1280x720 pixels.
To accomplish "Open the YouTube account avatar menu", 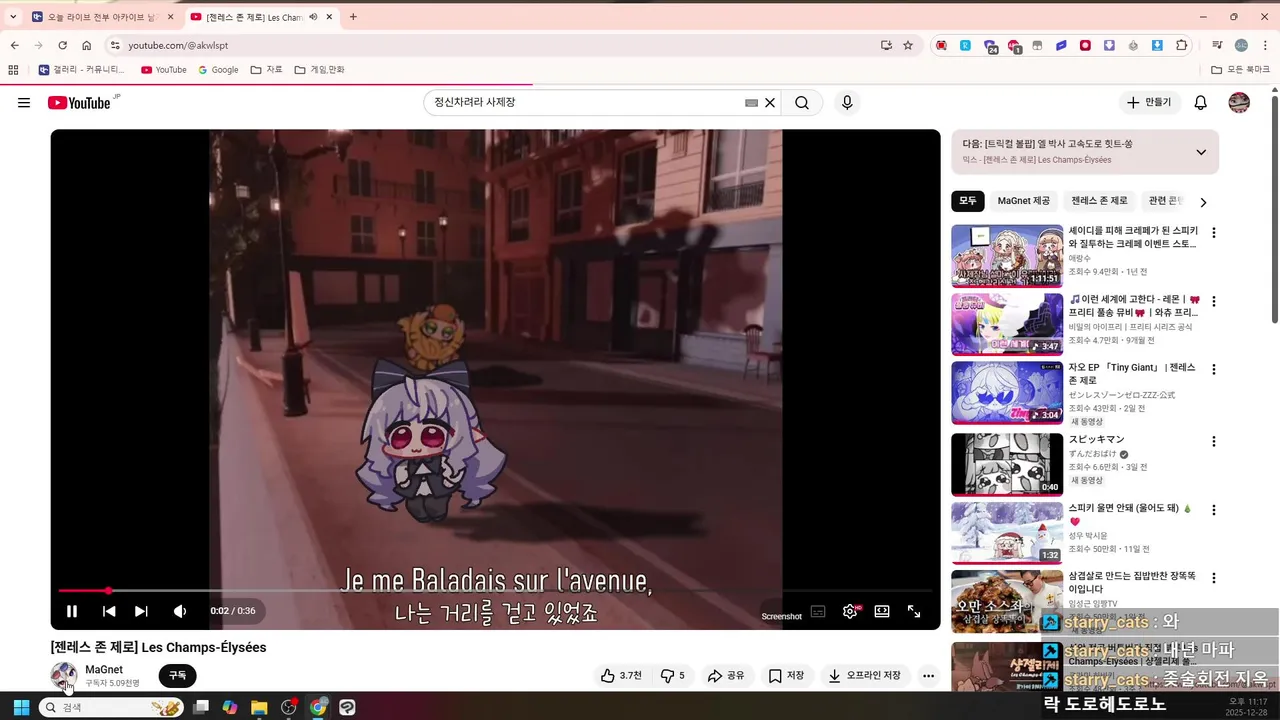I will coord(1239,103).
